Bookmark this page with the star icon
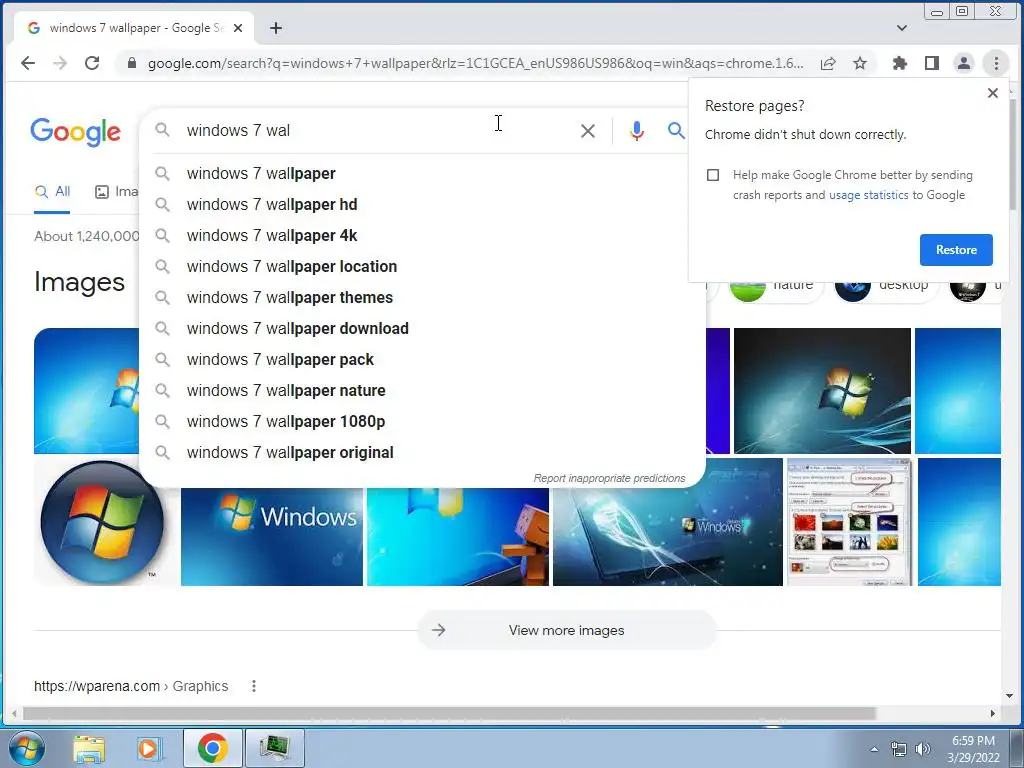1024x768 pixels. click(x=860, y=63)
